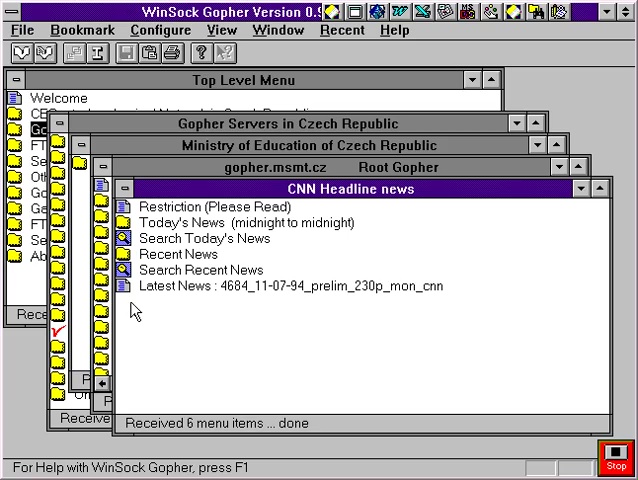Image resolution: width=638 pixels, height=480 pixels.
Task: Open the WinSock Gopher application control menu
Action: point(12,12)
